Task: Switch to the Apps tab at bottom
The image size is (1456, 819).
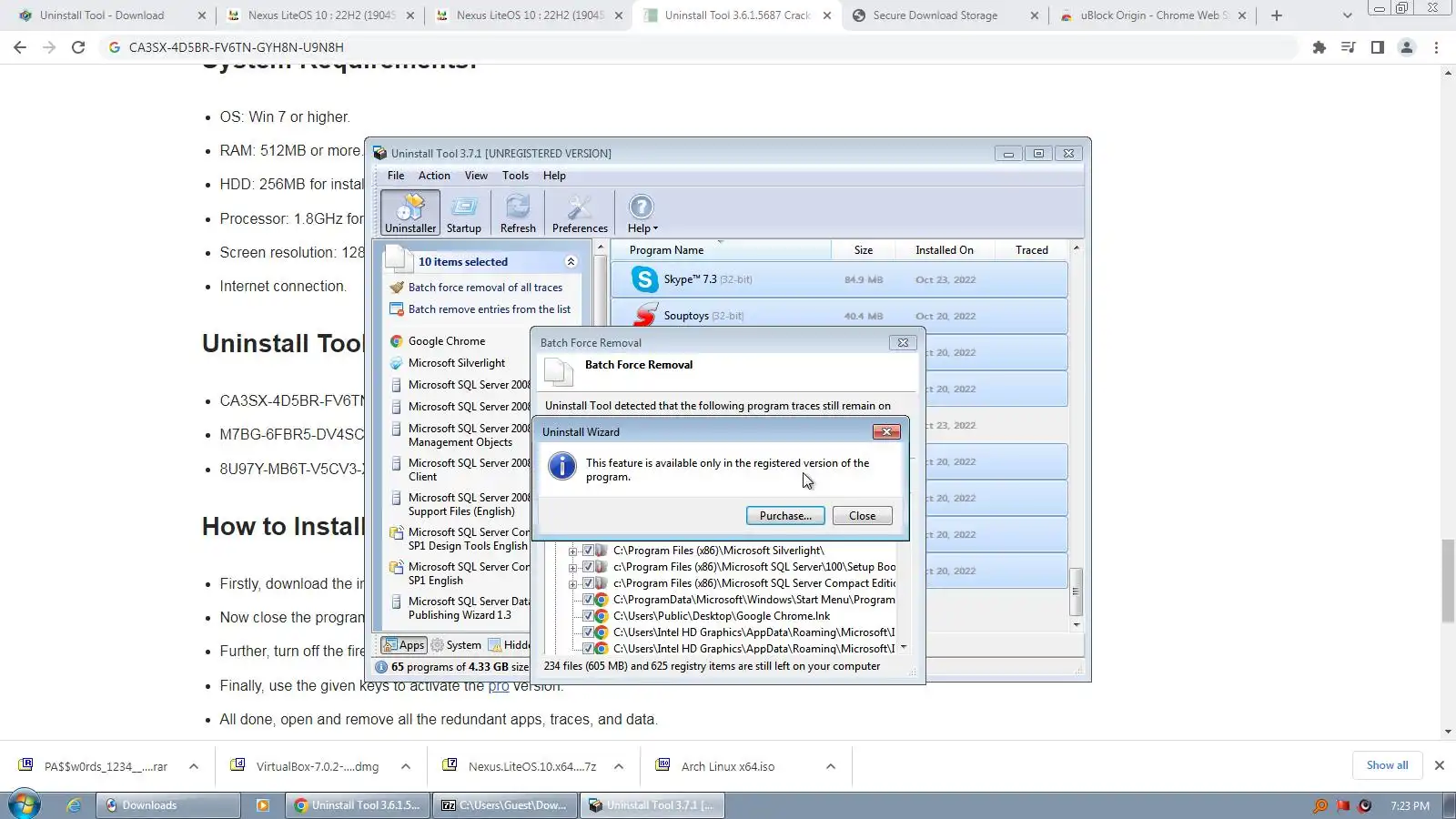Action: 403,645
